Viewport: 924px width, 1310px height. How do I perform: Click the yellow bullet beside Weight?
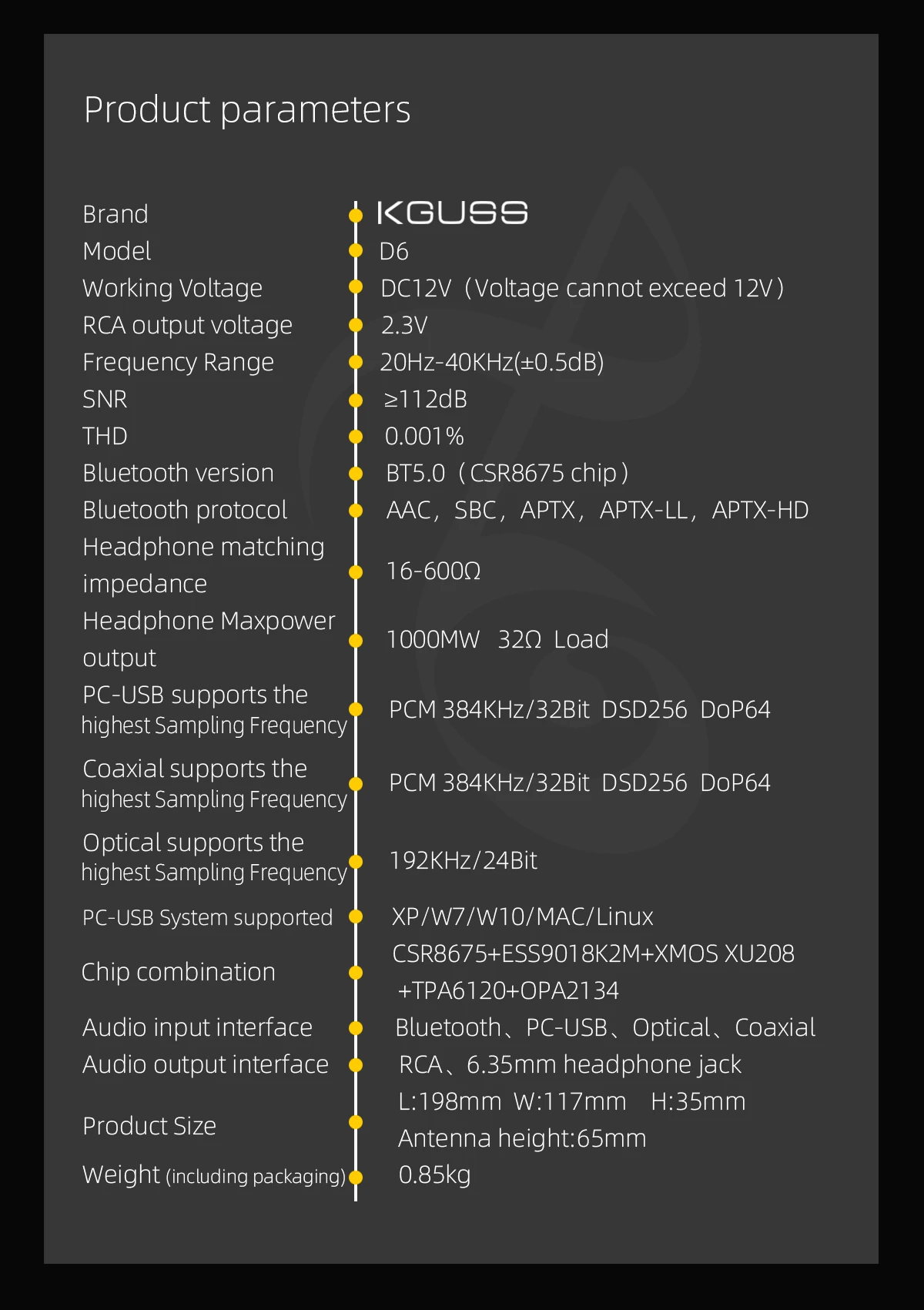(356, 1177)
